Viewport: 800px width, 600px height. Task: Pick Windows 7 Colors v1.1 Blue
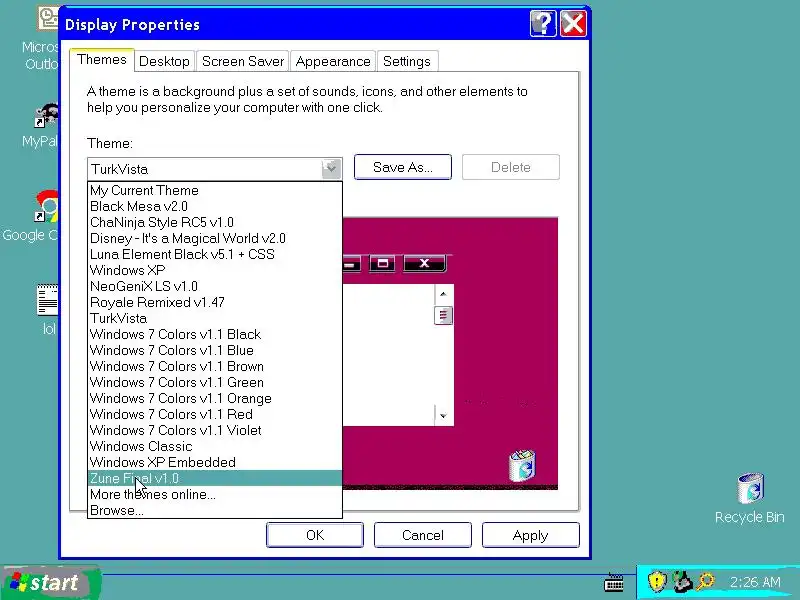tap(215, 350)
